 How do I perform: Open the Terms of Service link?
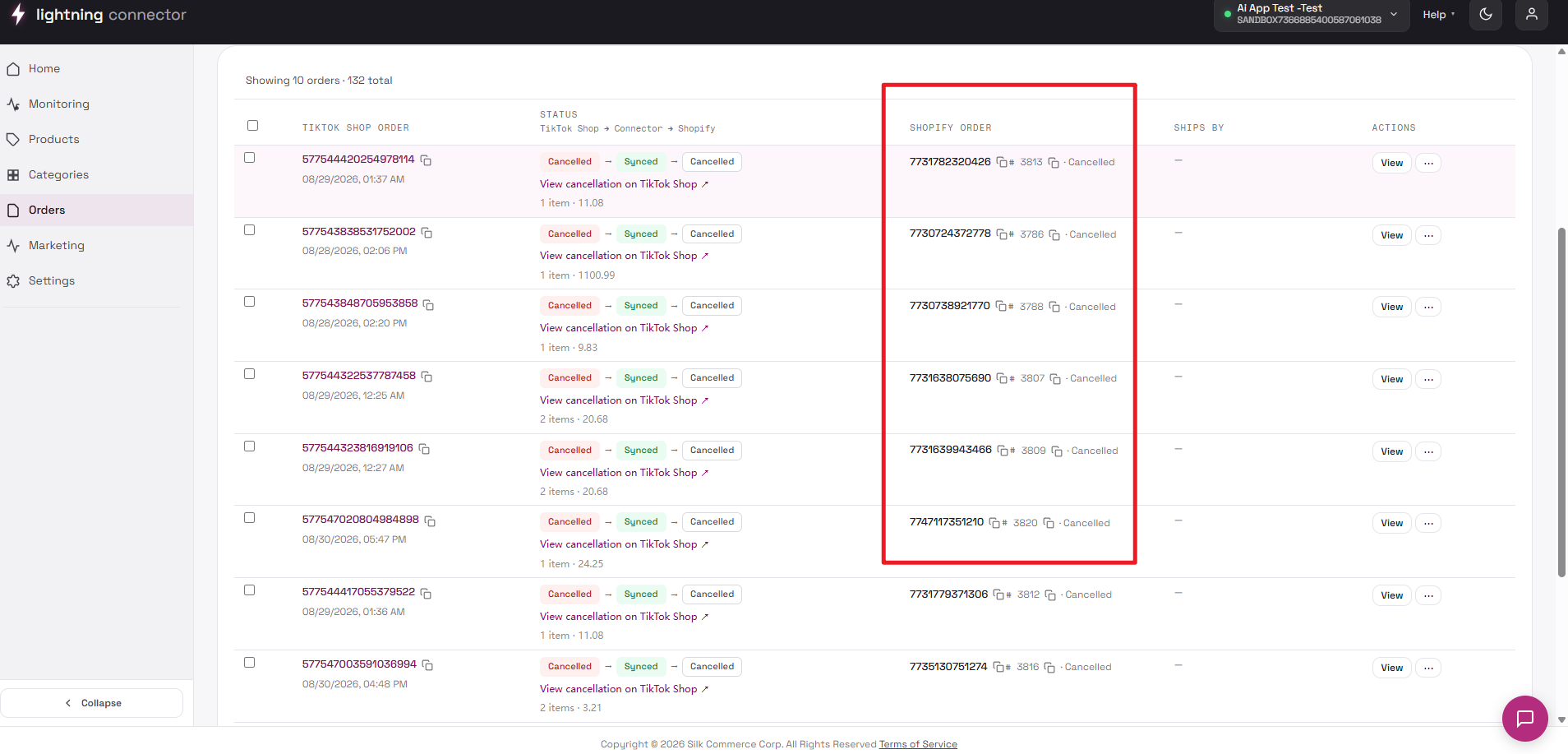pyautogui.click(x=918, y=744)
